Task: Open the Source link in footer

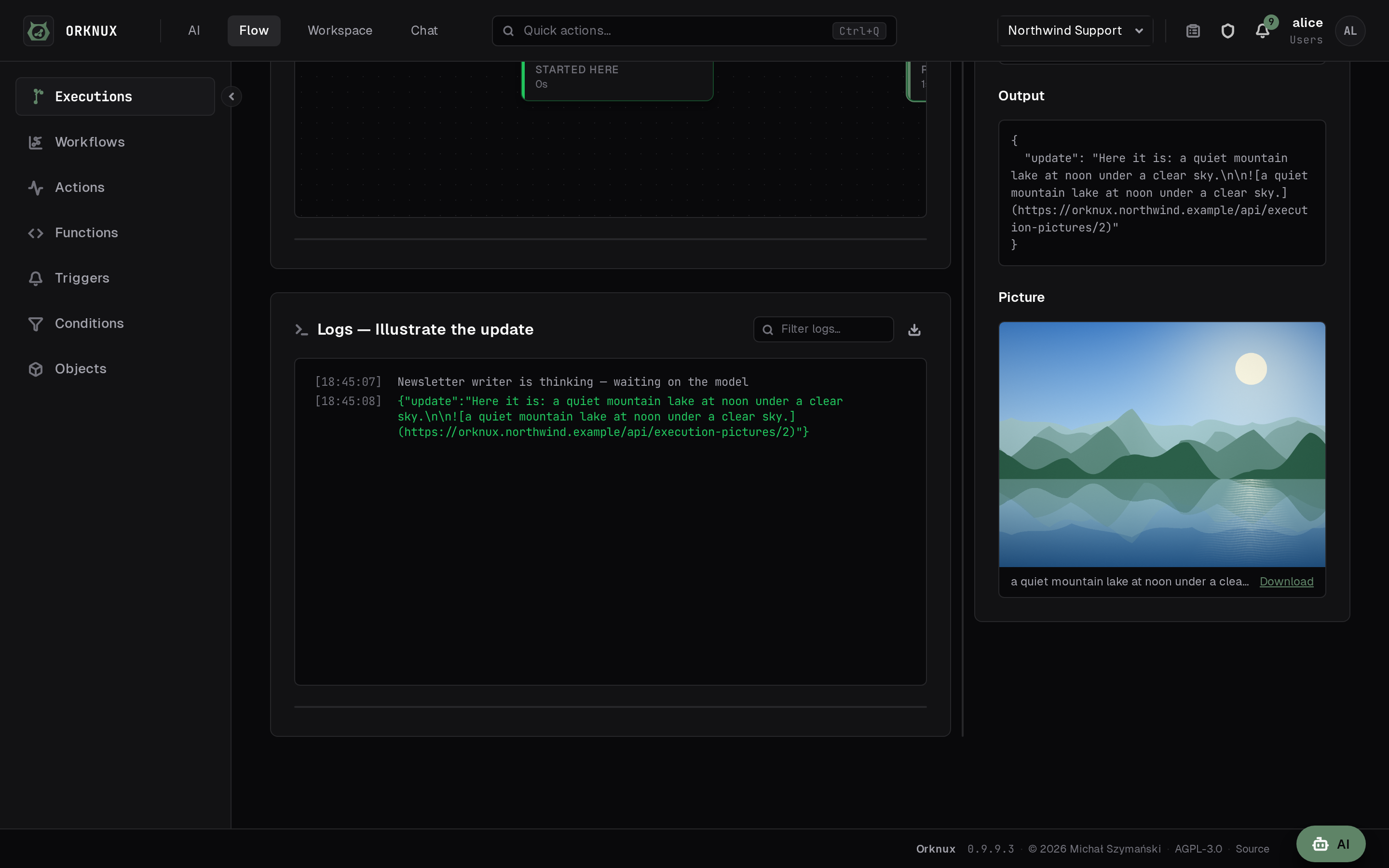Action: pos(1252,849)
